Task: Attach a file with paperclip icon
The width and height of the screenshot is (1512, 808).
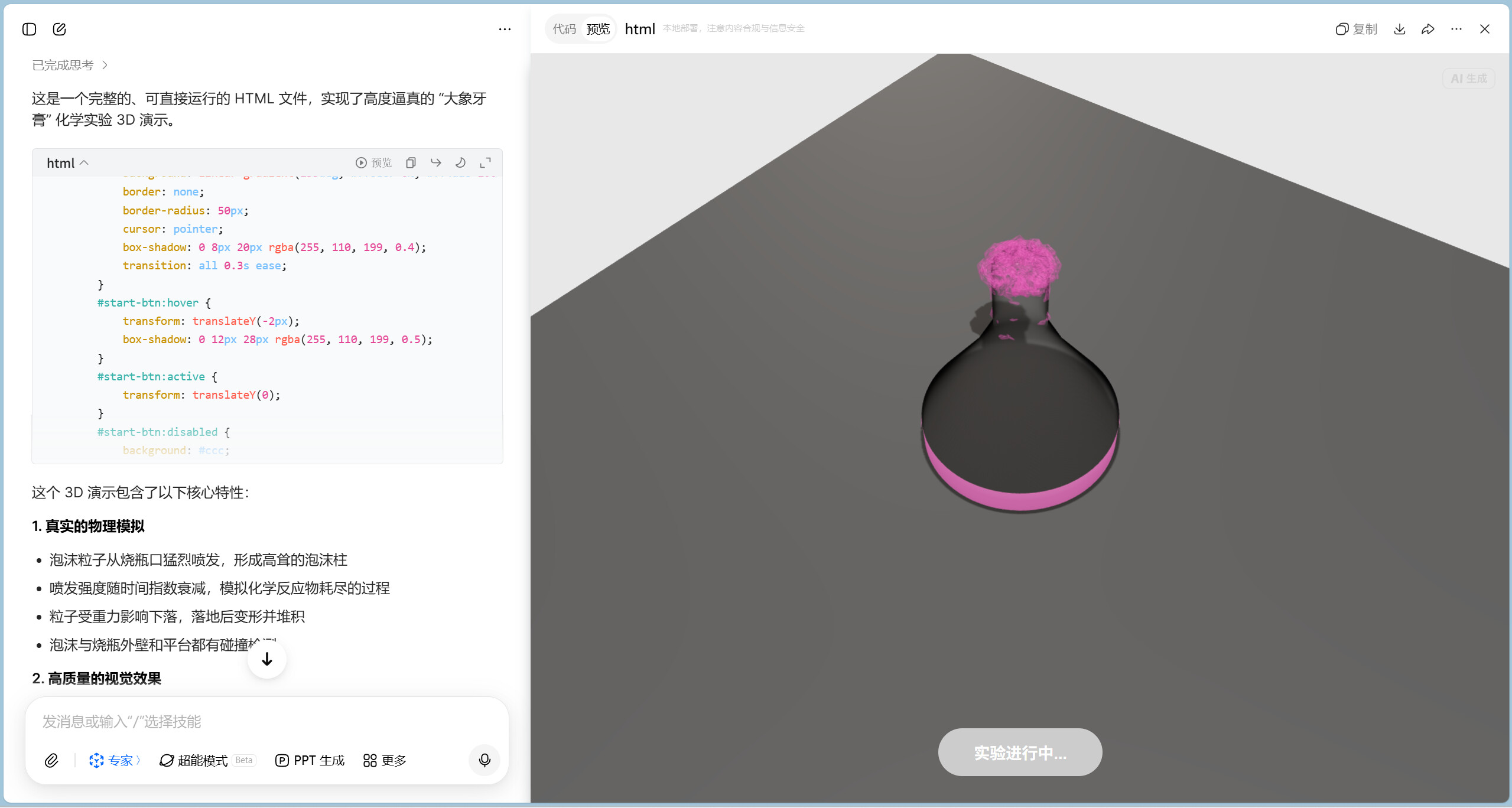Action: pyautogui.click(x=51, y=760)
